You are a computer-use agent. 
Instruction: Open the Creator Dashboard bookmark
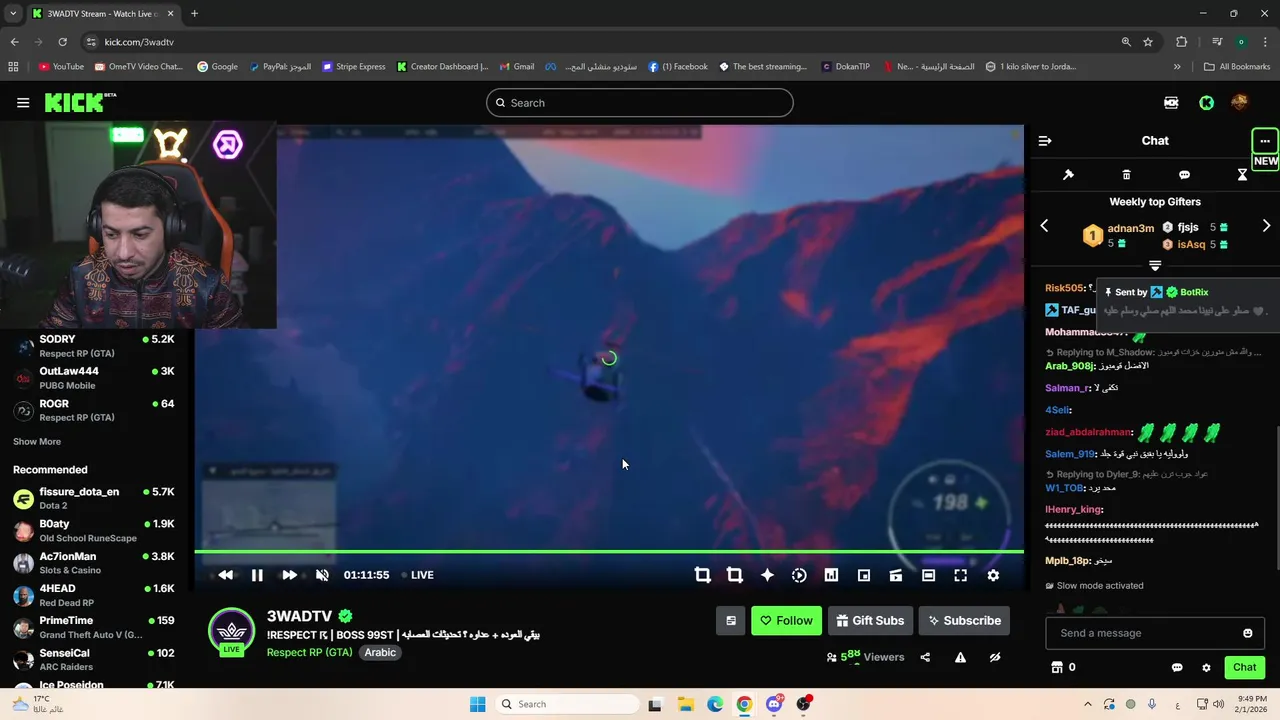pyautogui.click(x=442, y=67)
